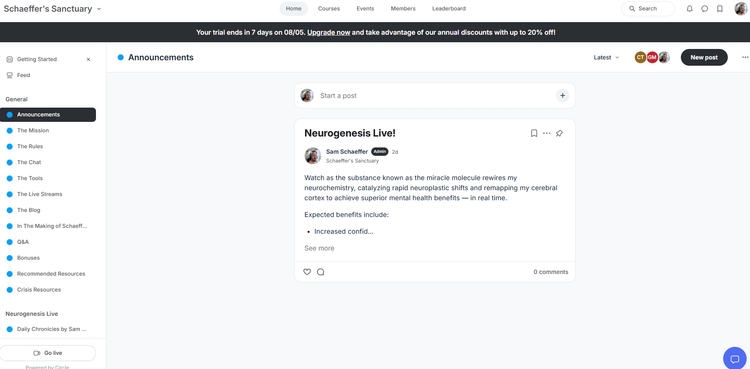Like the post with the heart icon
Image resolution: width=750 pixels, height=369 pixels.
point(307,272)
